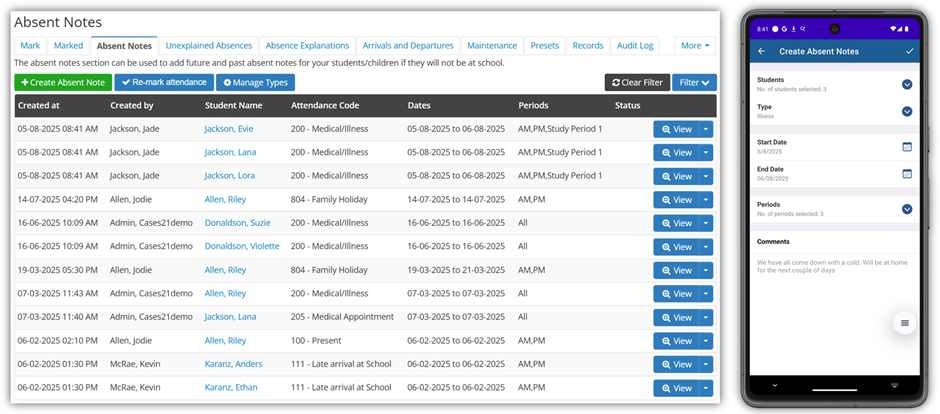The width and height of the screenshot is (940, 414).
Task: Expand the Periods selection dropdown
Action: (907, 209)
